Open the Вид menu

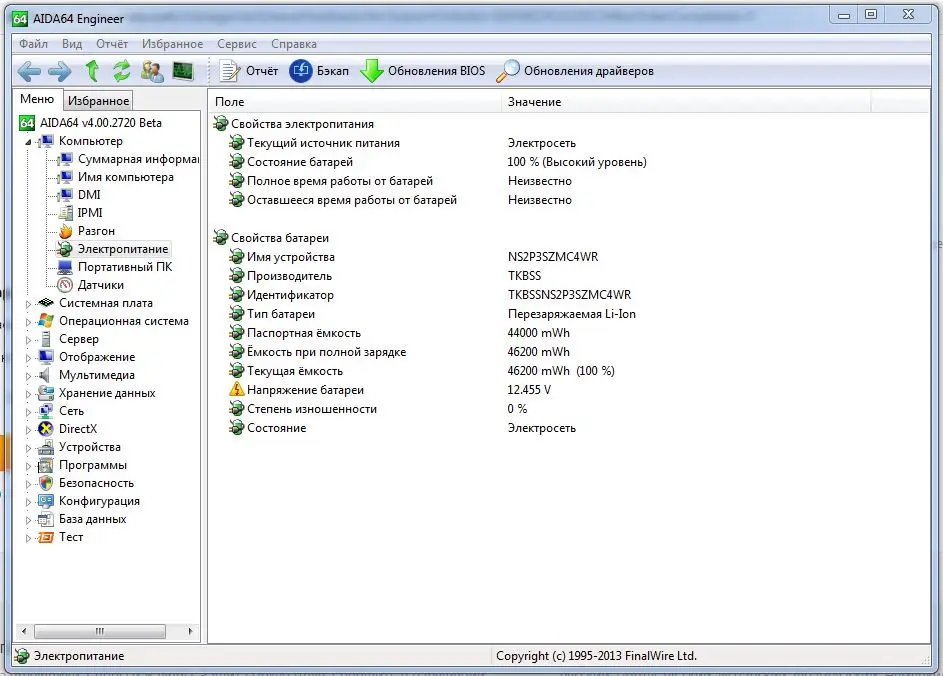click(x=72, y=44)
